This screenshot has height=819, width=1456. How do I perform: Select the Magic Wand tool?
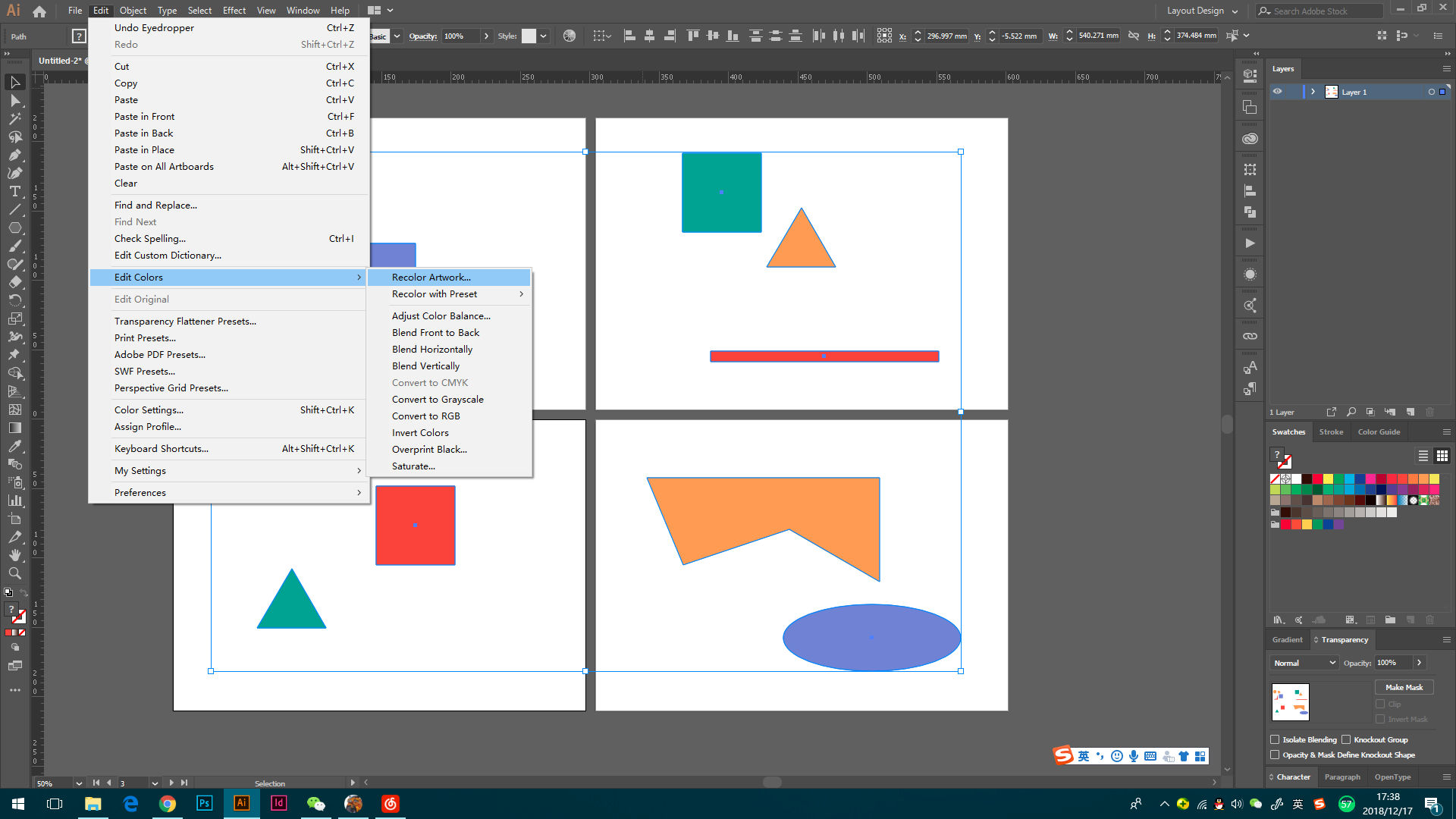click(x=14, y=119)
